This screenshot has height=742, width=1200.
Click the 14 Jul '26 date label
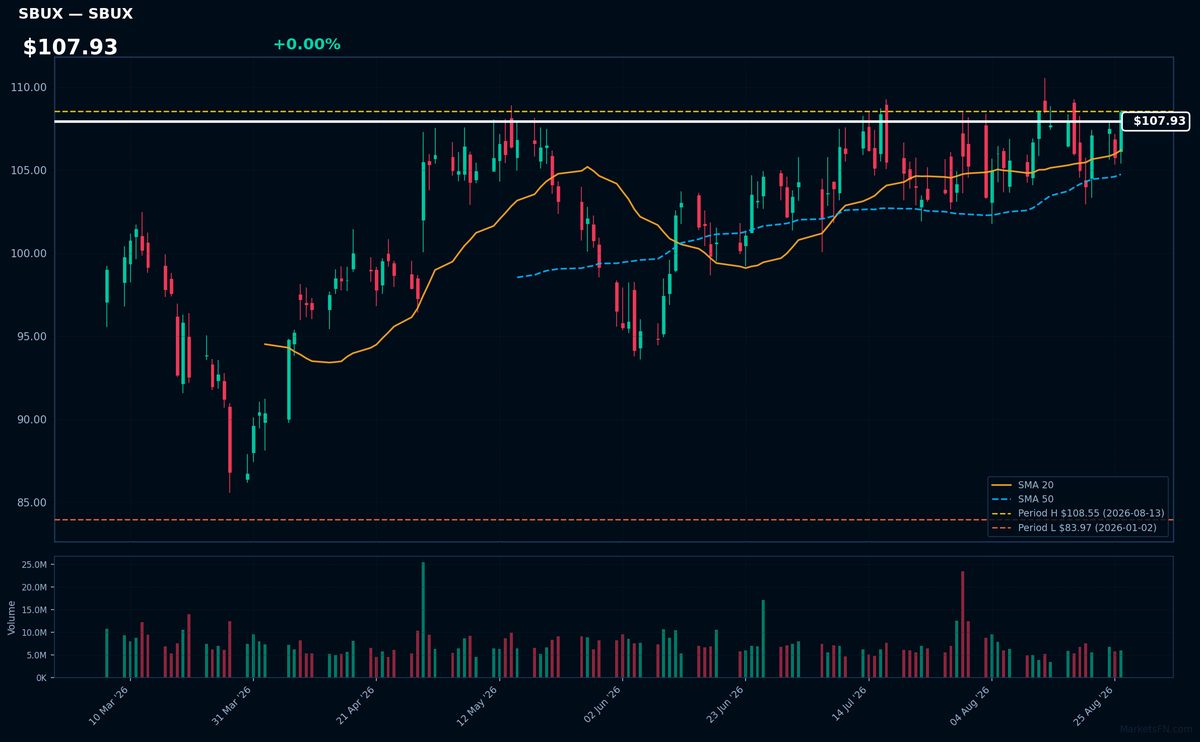pos(848,704)
